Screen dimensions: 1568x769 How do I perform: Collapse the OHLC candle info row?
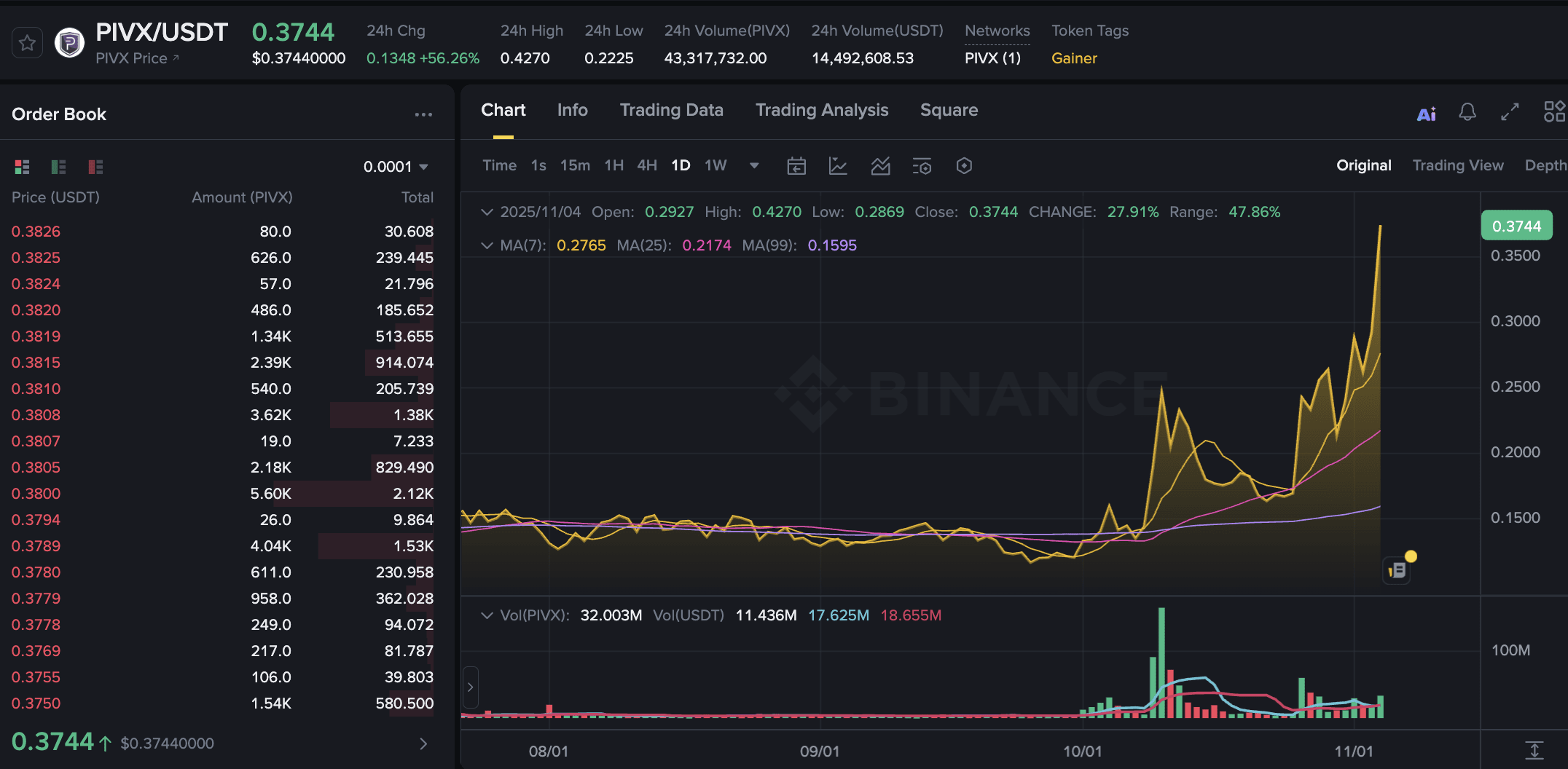[x=487, y=212]
